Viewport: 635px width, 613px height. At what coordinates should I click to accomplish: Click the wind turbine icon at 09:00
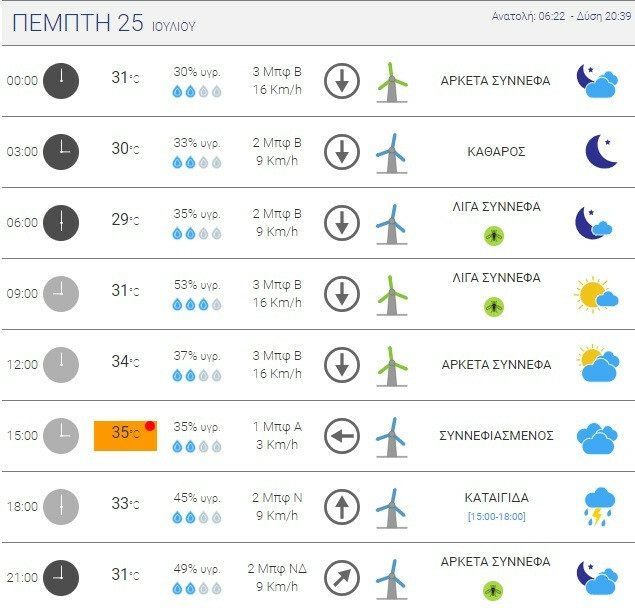(x=392, y=295)
